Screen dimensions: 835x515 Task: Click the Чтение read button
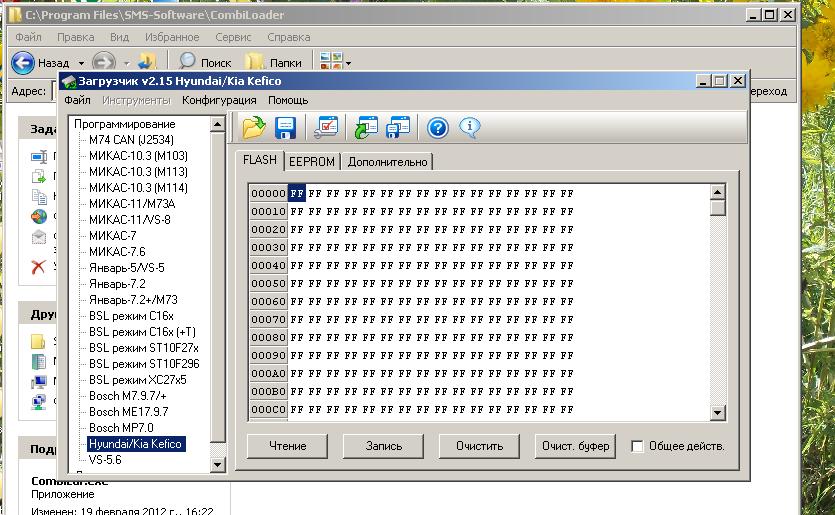pyautogui.click(x=288, y=446)
